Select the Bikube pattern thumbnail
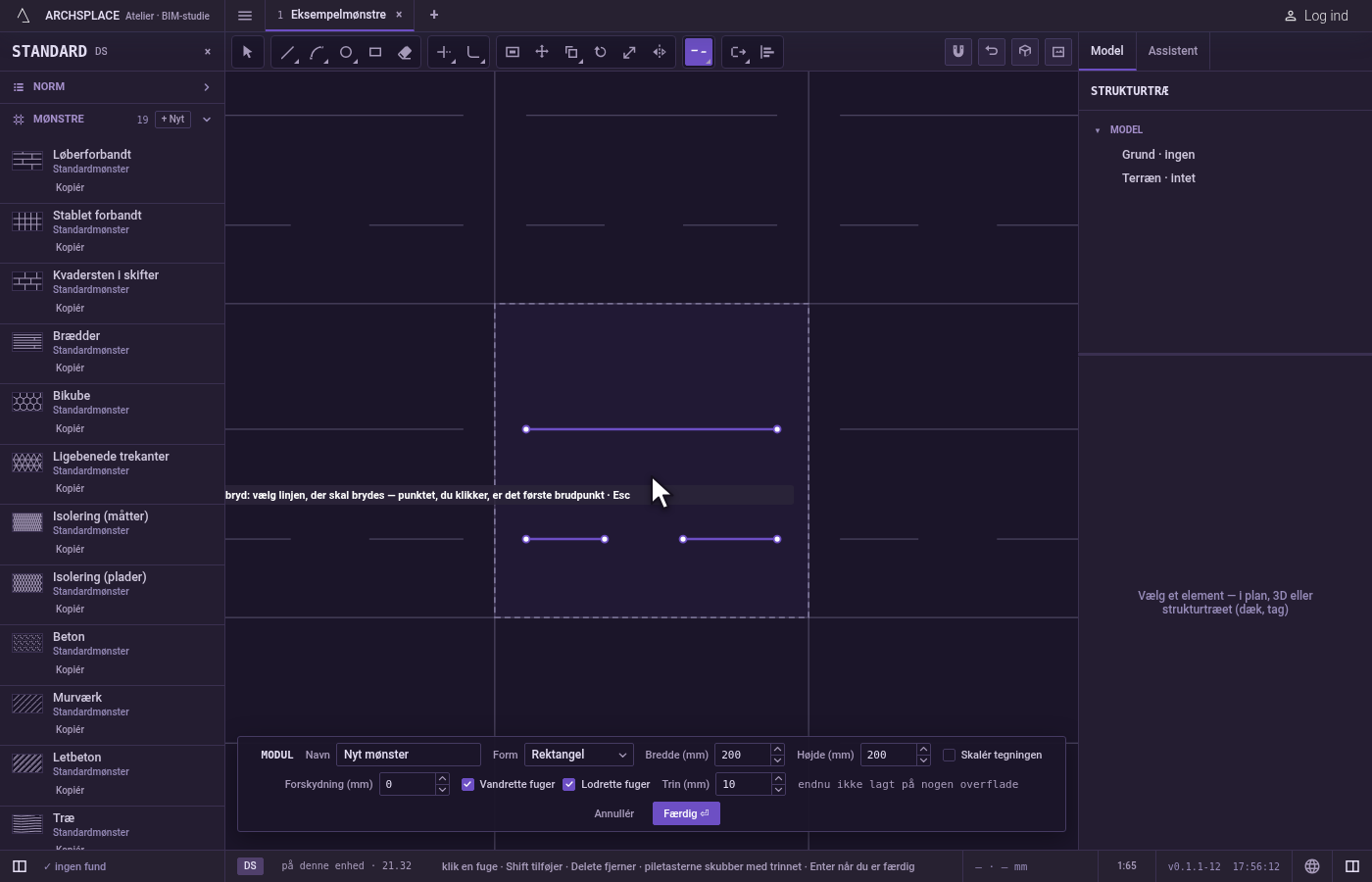The image size is (1372, 882). (27, 402)
